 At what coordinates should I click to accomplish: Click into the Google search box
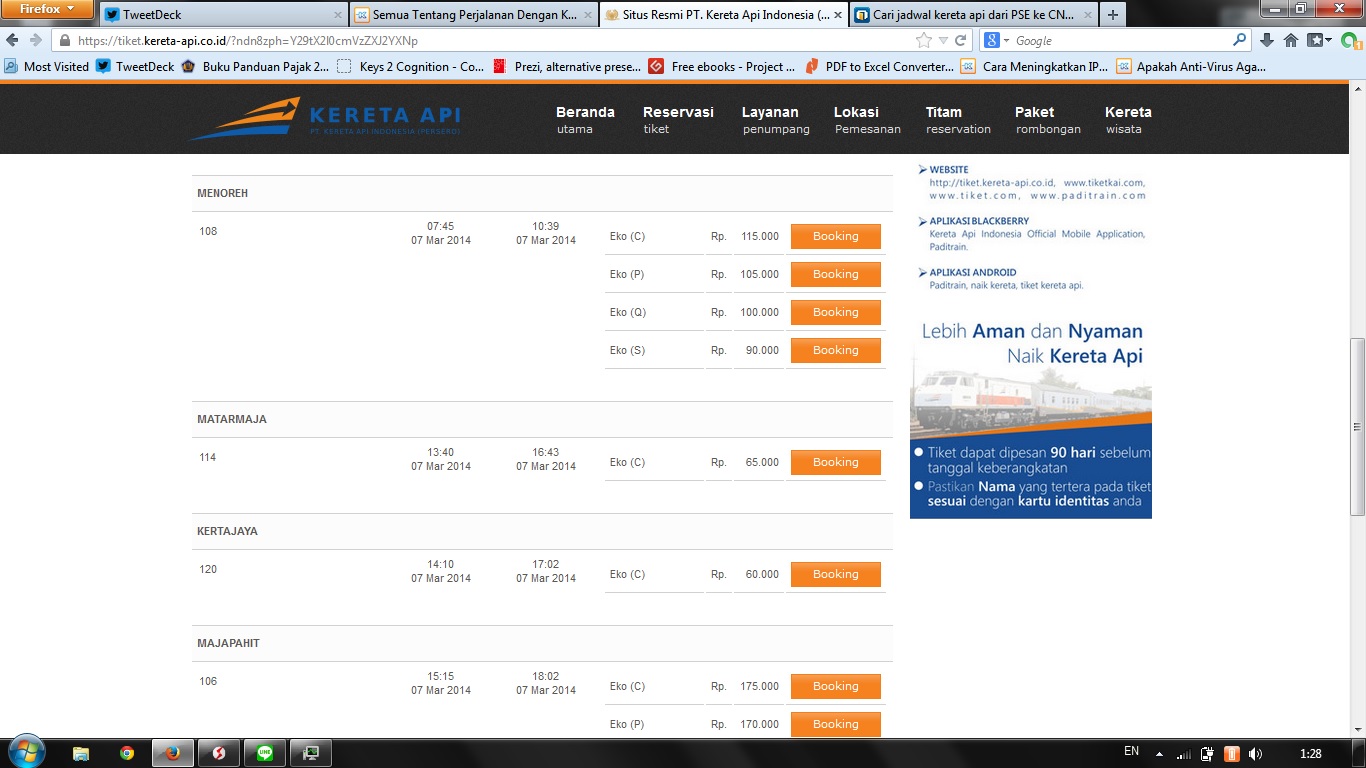click(1120, 41)
